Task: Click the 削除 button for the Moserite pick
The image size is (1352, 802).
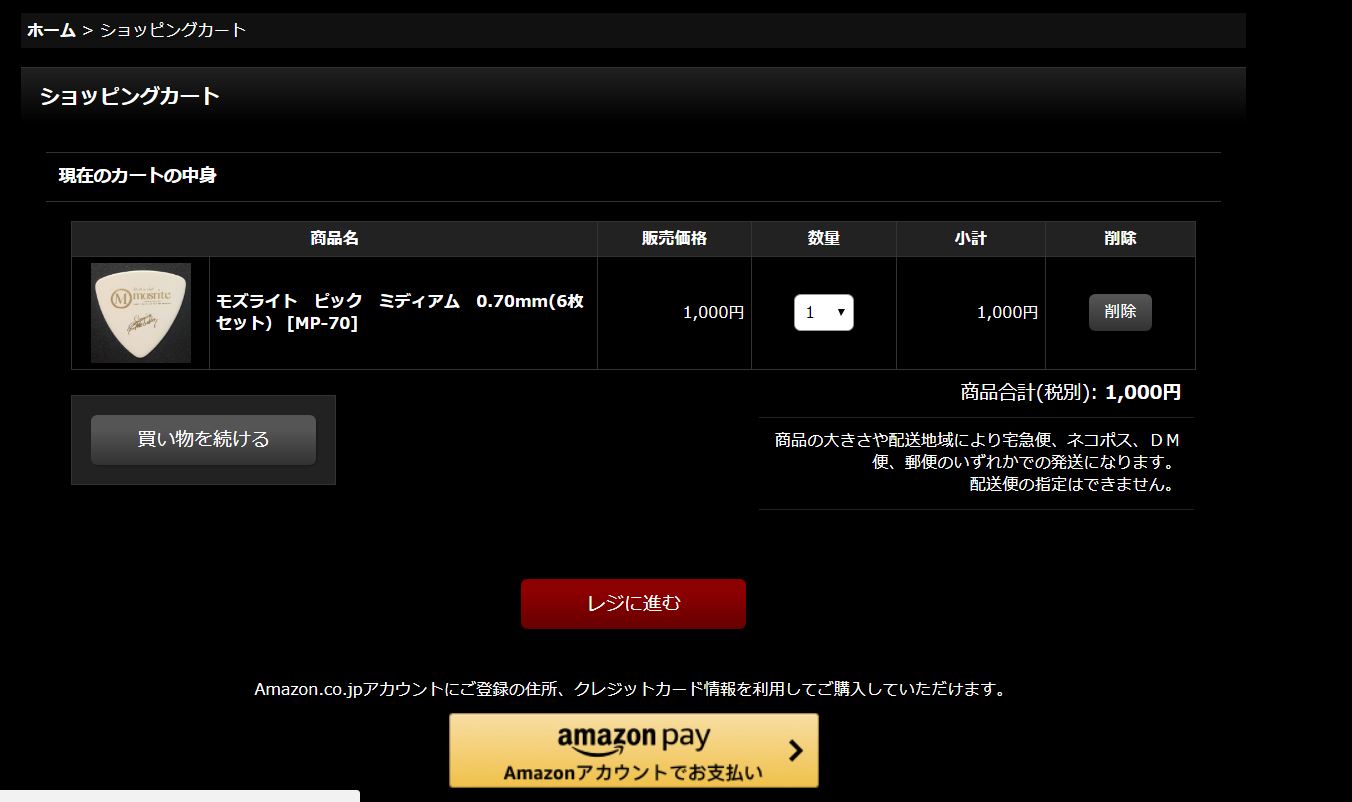Action: 1120,312
